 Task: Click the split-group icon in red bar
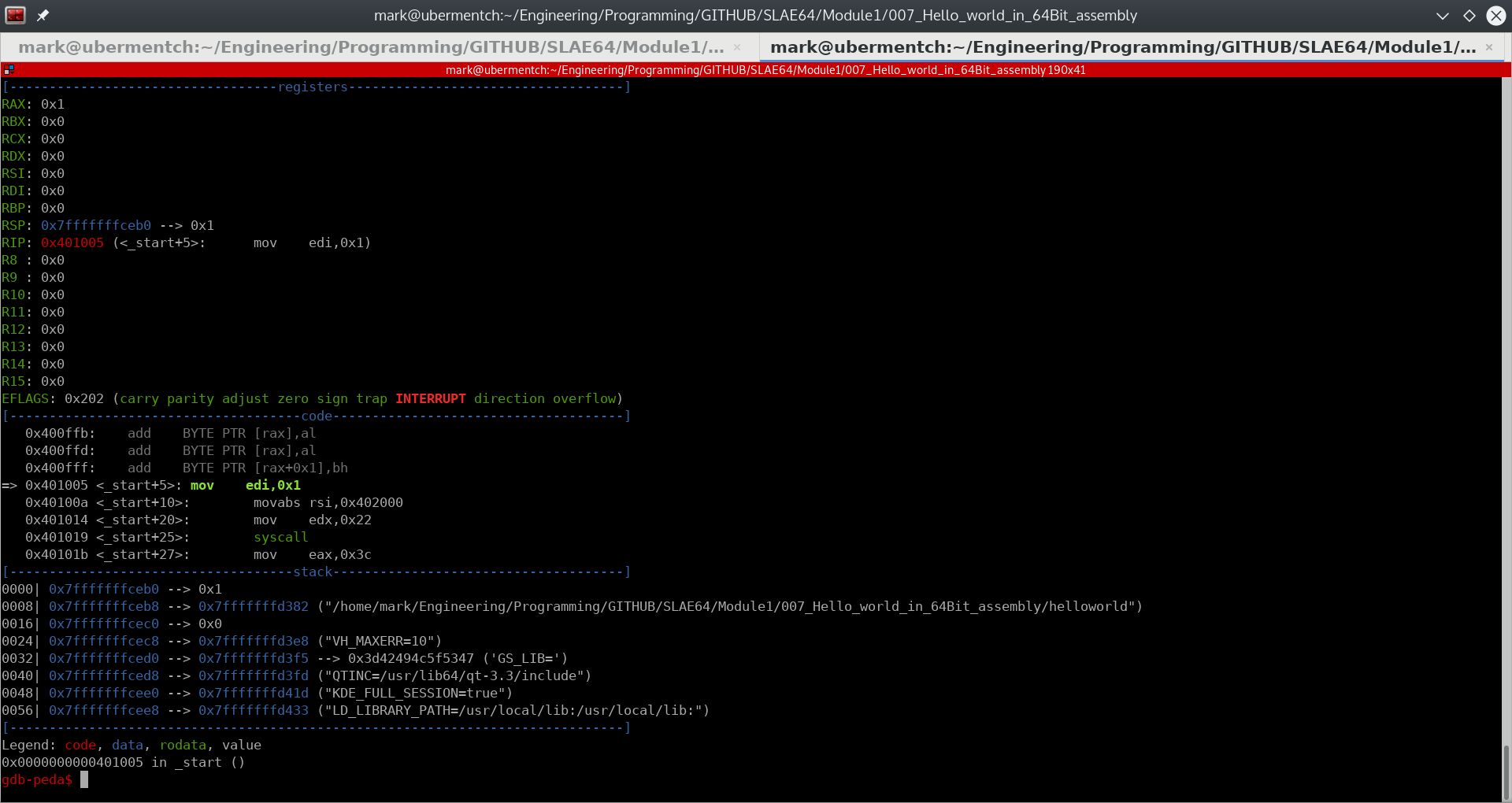tap(9, 70)
